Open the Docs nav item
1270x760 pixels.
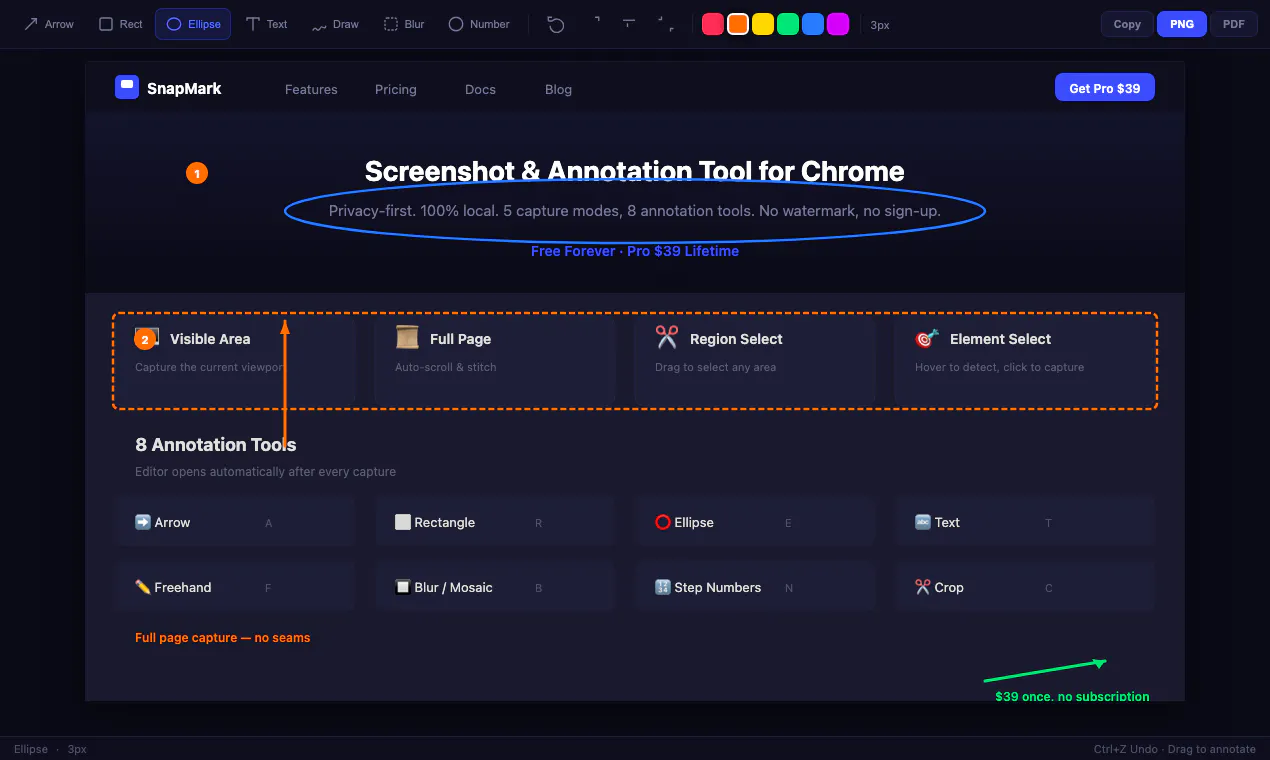coord(480,89)
